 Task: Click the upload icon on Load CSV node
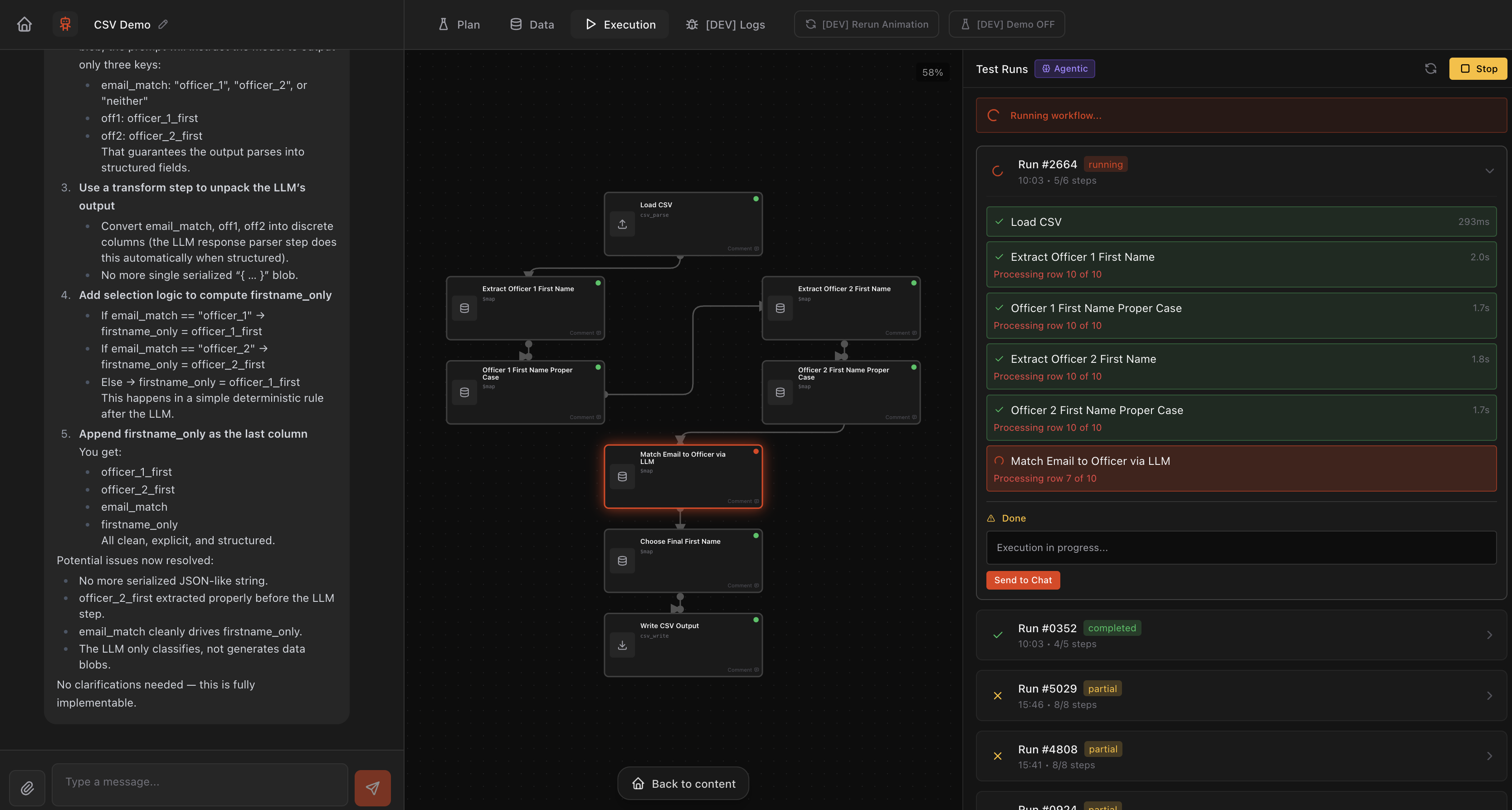click(622, 224)
